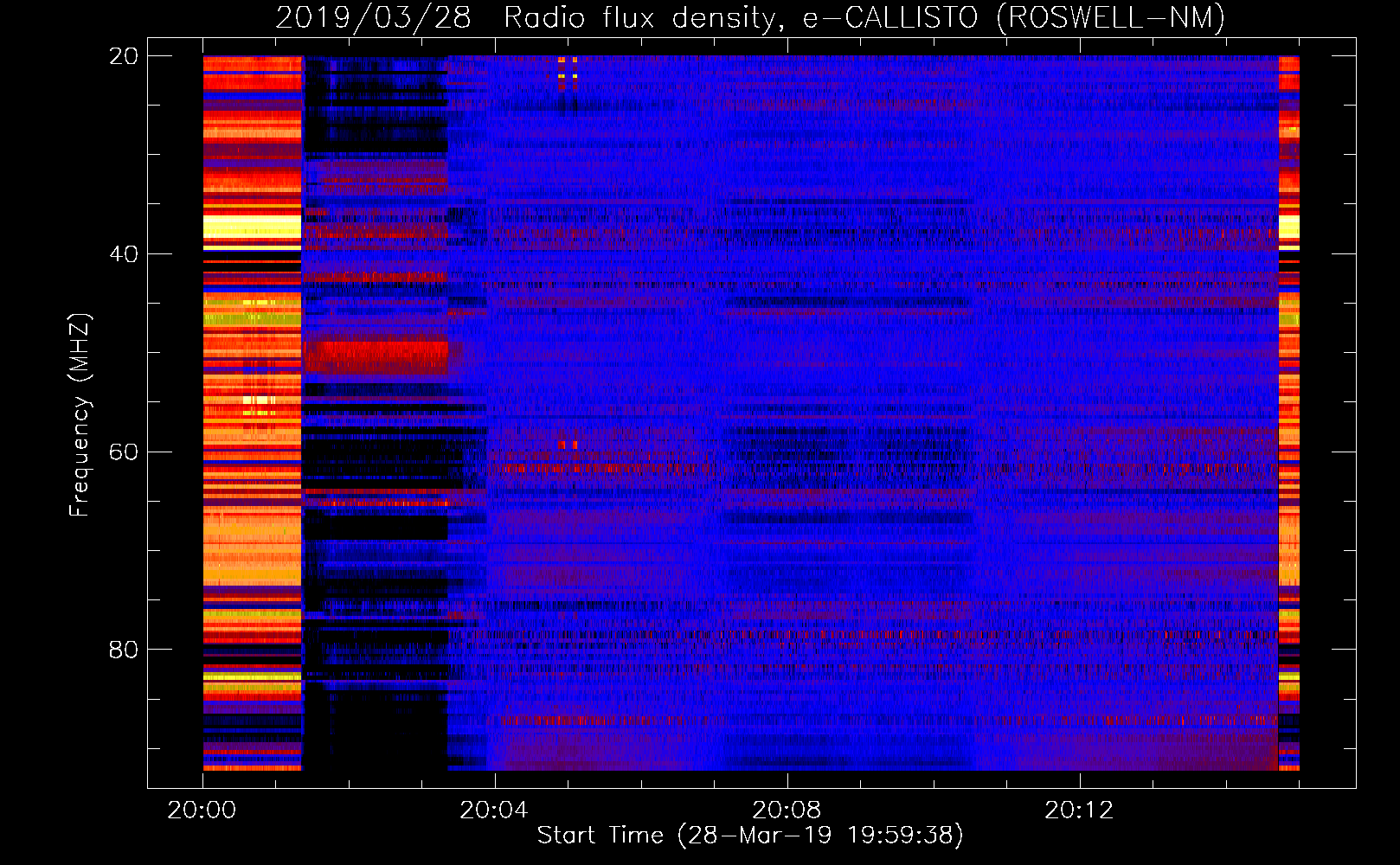Viewport: 1400px width, 865px height.
Task: Click the "80" frequency tick label
Action: [124, 650]
